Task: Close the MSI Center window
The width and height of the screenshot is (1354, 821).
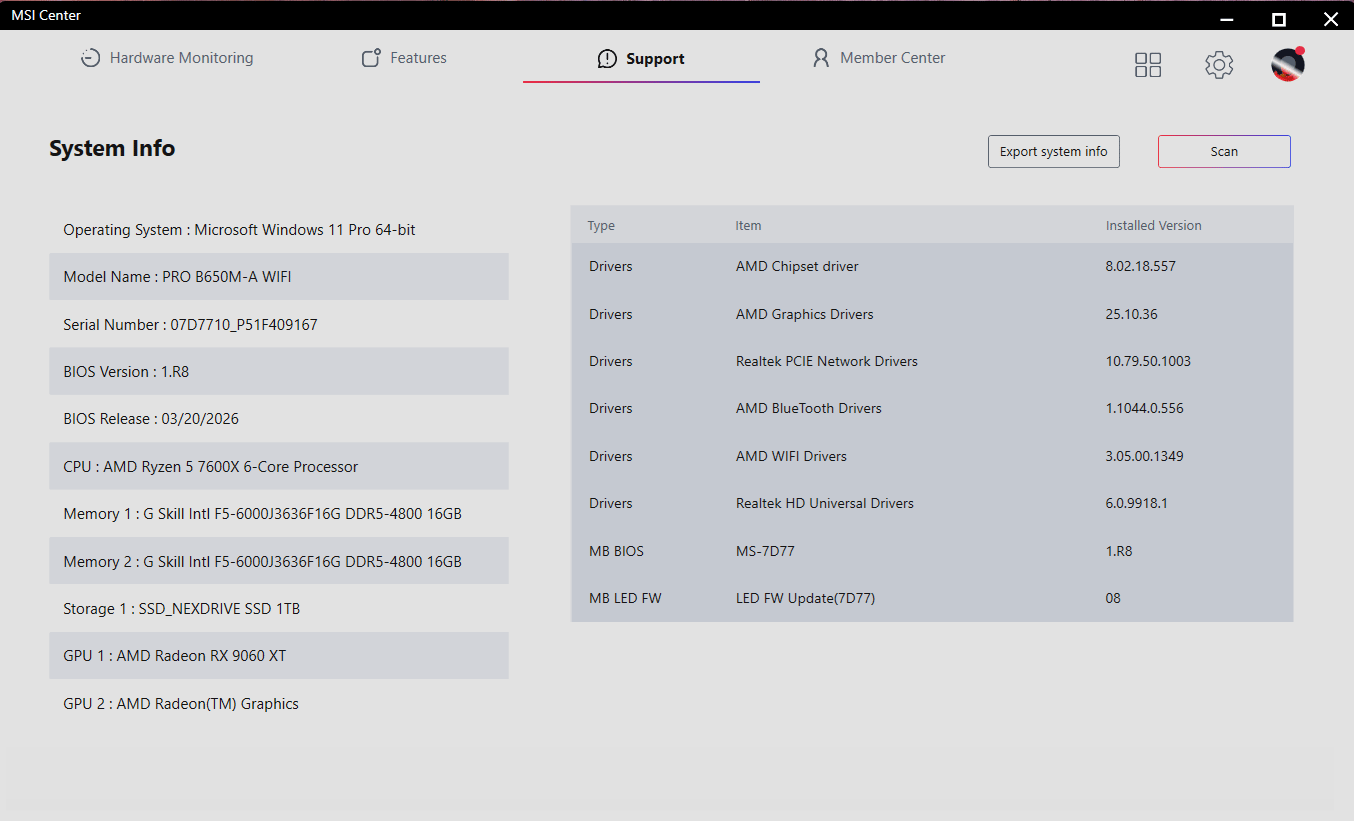Action: click(1330, 19)
